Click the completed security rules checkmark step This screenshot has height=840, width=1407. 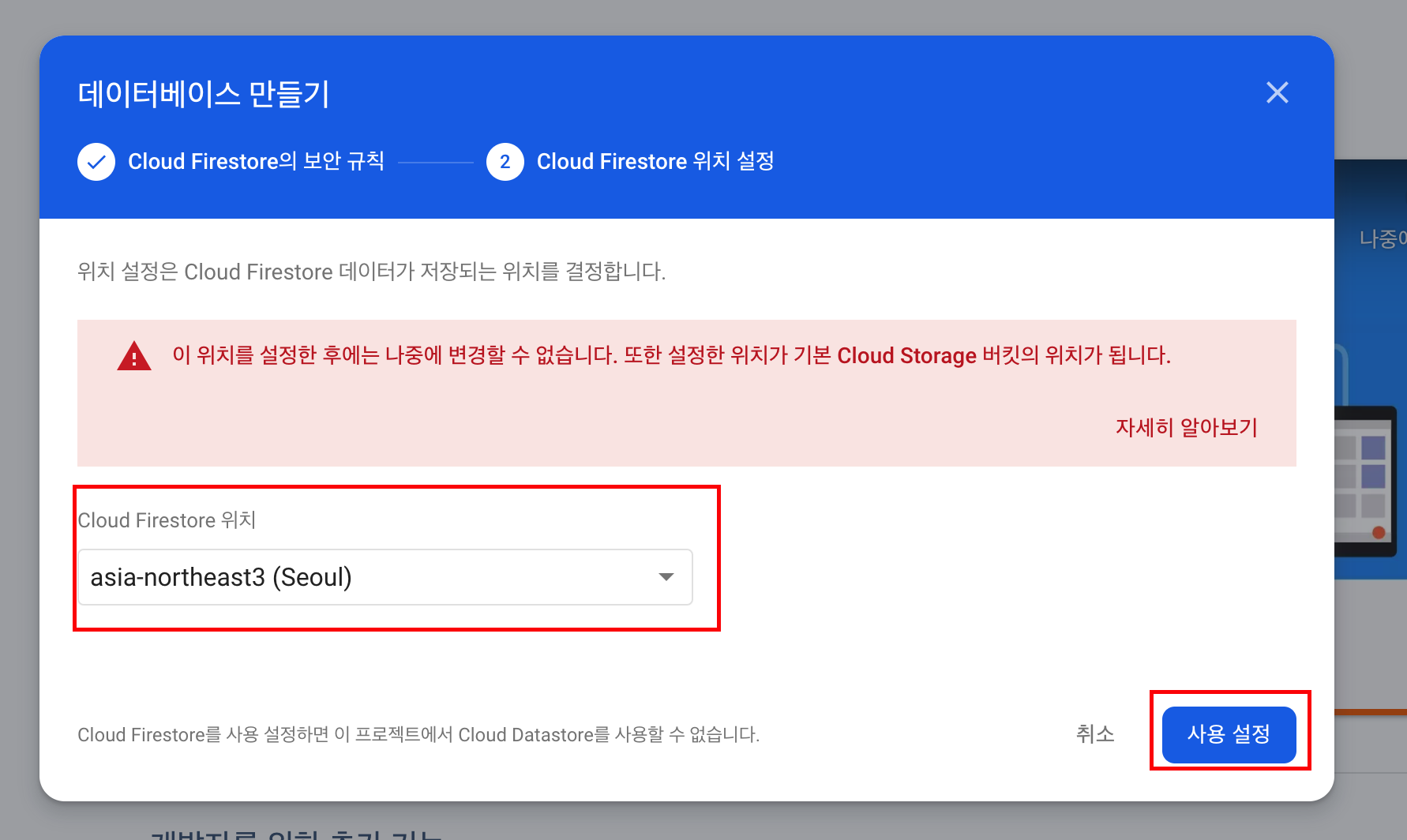(x=96, y=162)
